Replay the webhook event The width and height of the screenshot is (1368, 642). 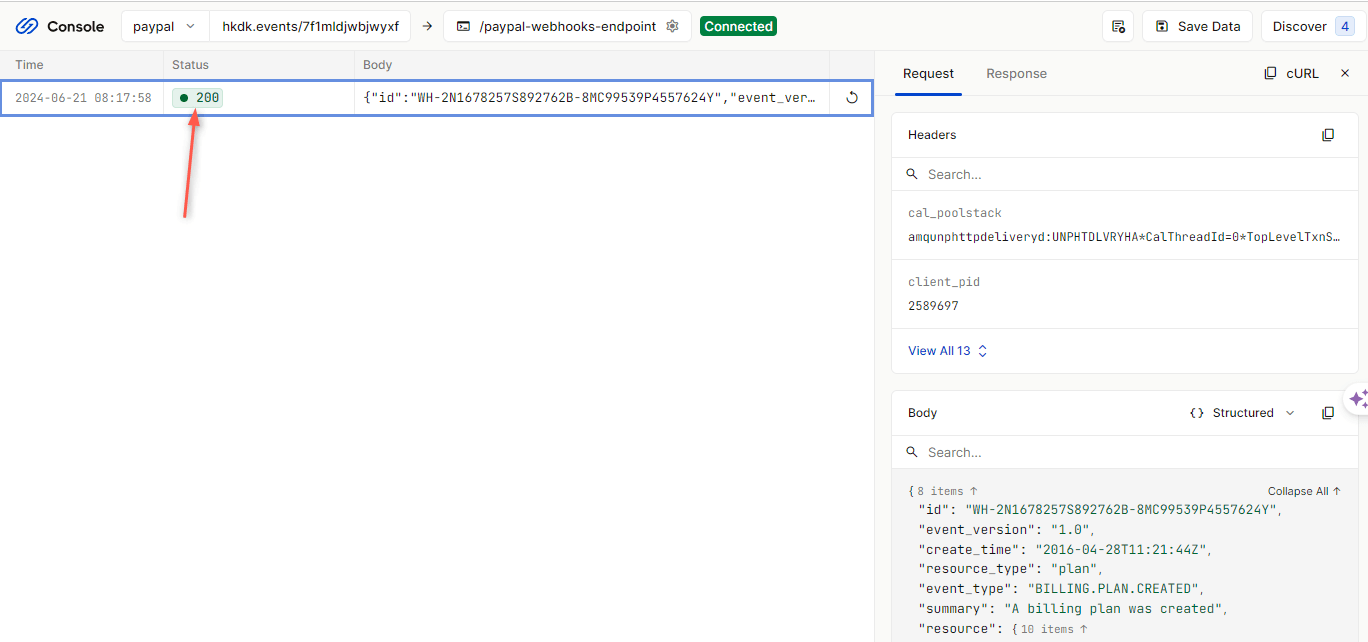850,97
